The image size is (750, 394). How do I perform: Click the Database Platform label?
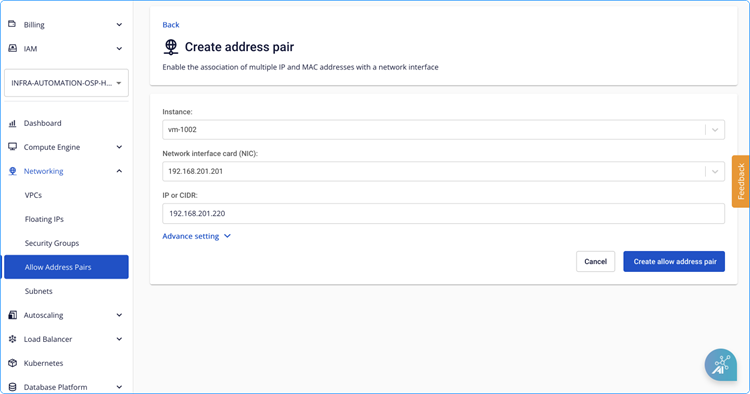pyautogui.click(x=55, y=387)
